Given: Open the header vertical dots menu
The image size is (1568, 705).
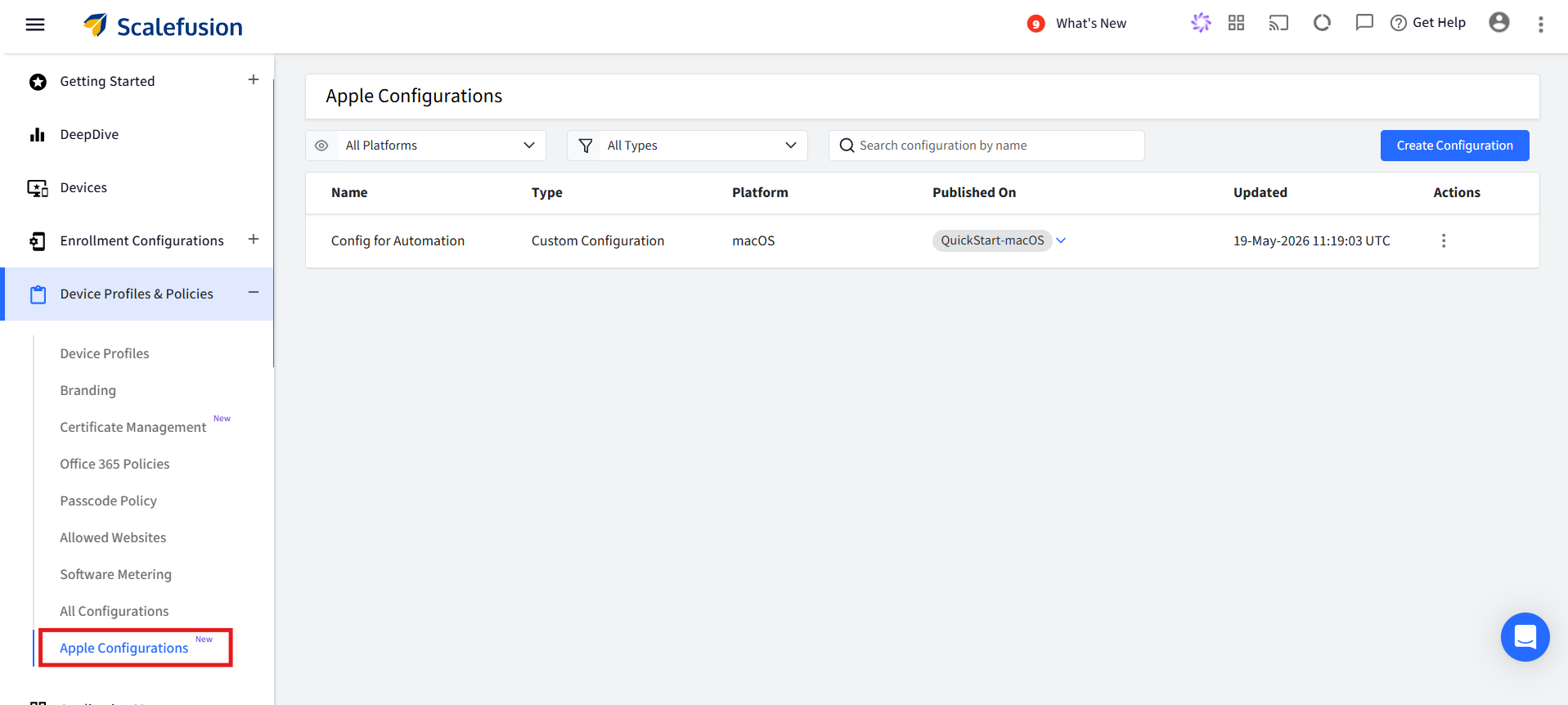Looking at the screenshot, I should [x=1540, y=25].
